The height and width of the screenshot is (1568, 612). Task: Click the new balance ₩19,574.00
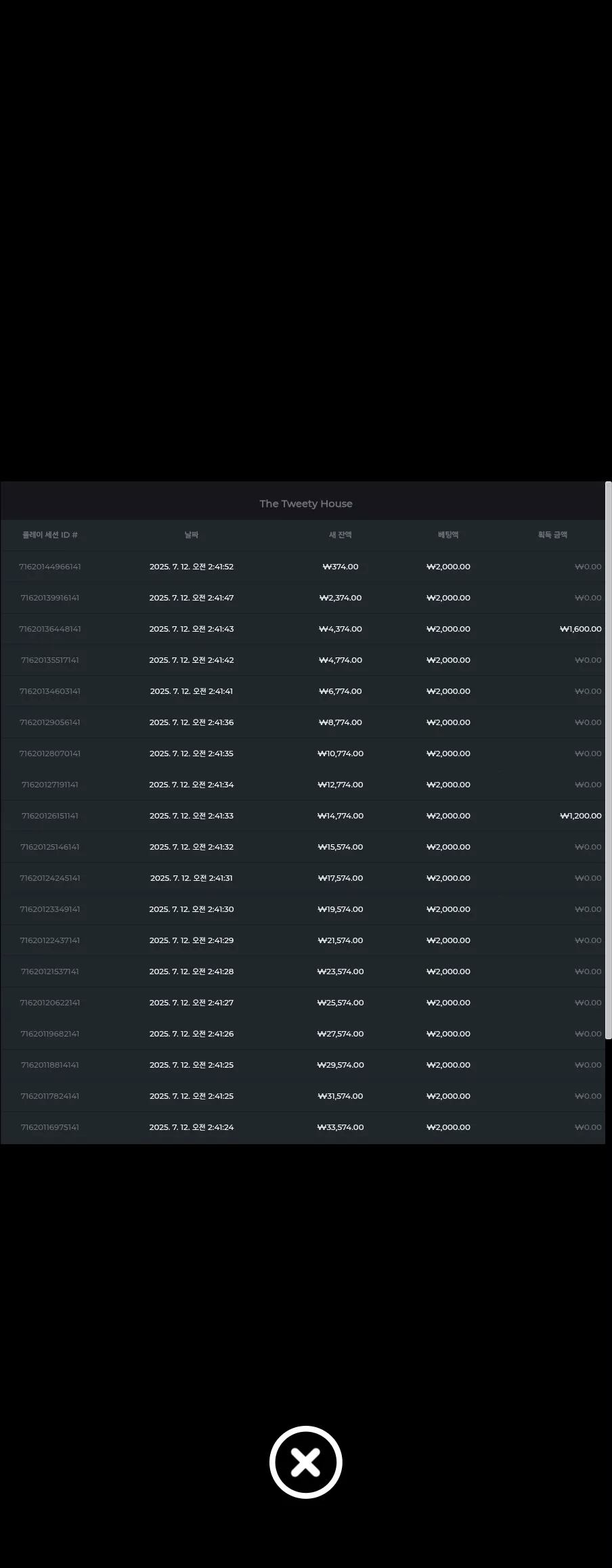tap(341, 909)
